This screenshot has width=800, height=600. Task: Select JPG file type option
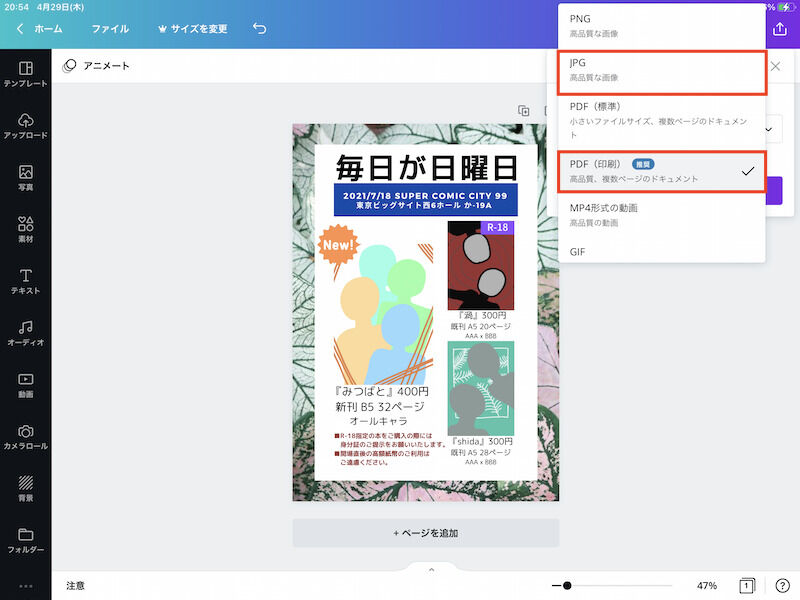point(661,70)
